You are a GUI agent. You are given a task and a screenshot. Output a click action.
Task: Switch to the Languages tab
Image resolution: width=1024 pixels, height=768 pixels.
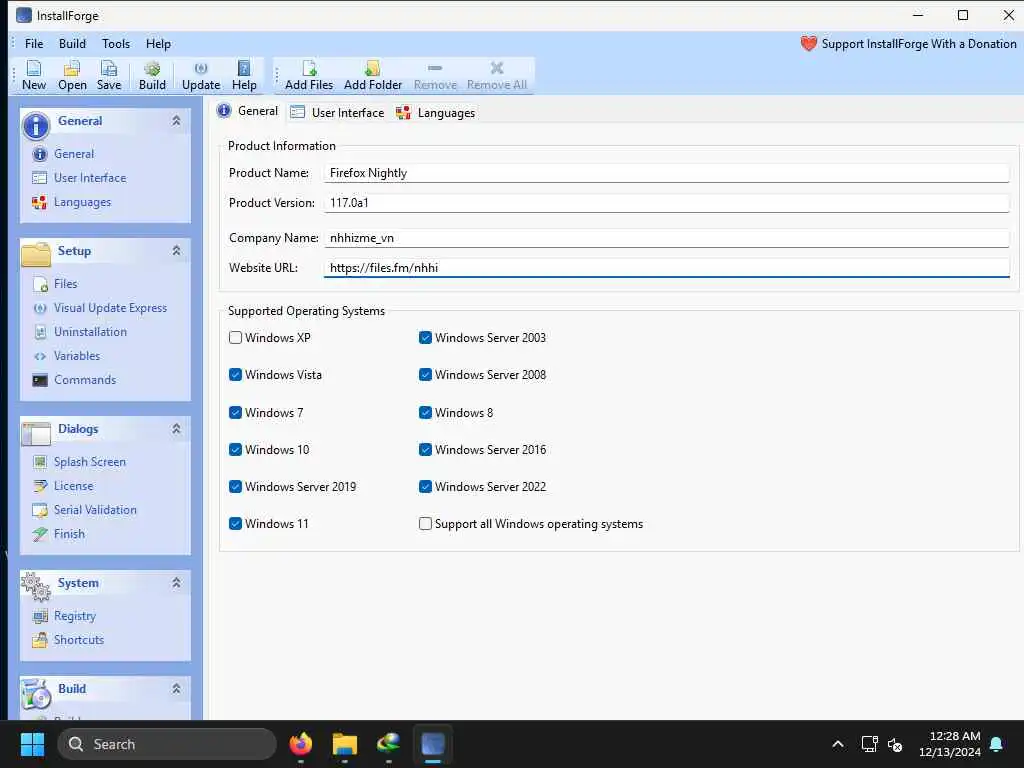tap(436, 112)
